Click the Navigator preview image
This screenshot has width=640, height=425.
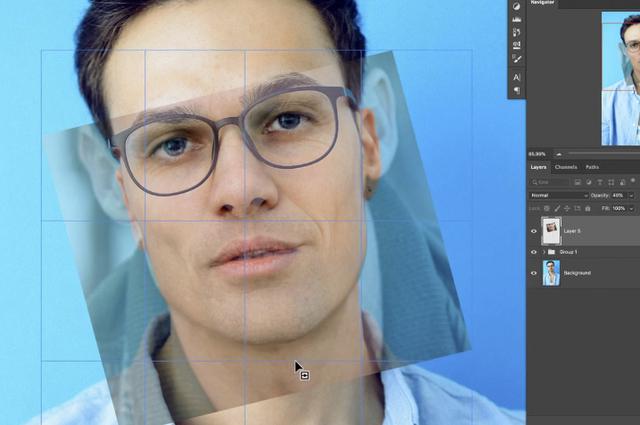[621, 78]
